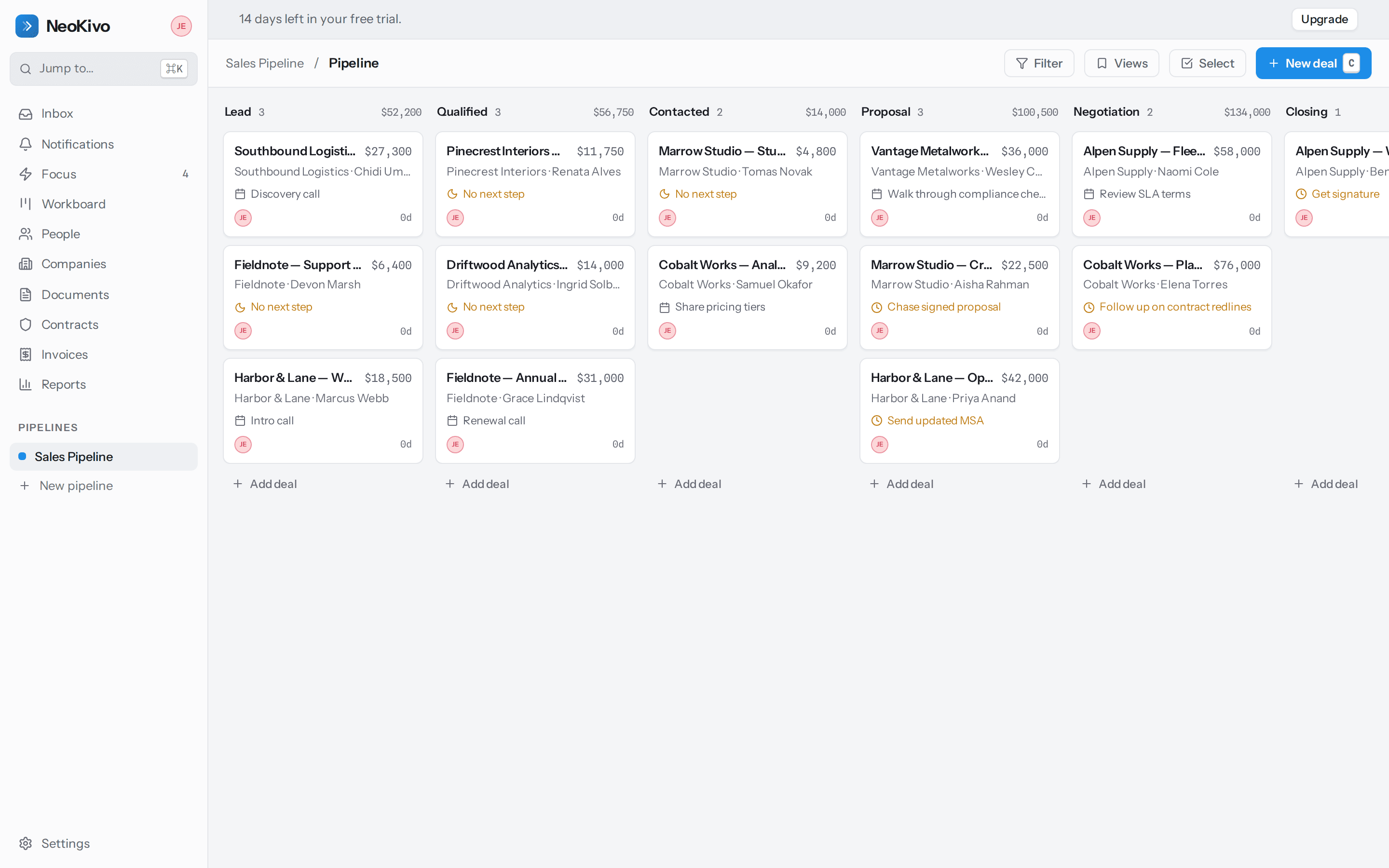Viewport: 1389px width, 868px height.
Task: Open Inbox in the sidebar
Action: click(103, 114)
